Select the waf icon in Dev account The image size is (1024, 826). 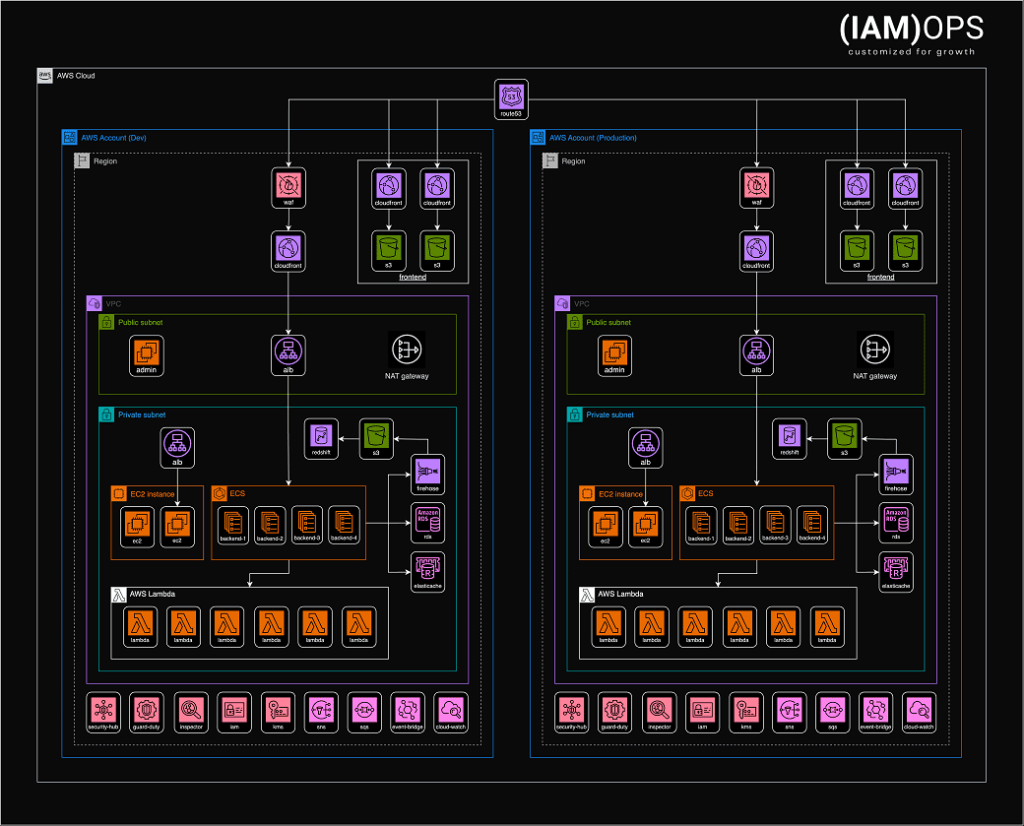click(x=288, y=184)
